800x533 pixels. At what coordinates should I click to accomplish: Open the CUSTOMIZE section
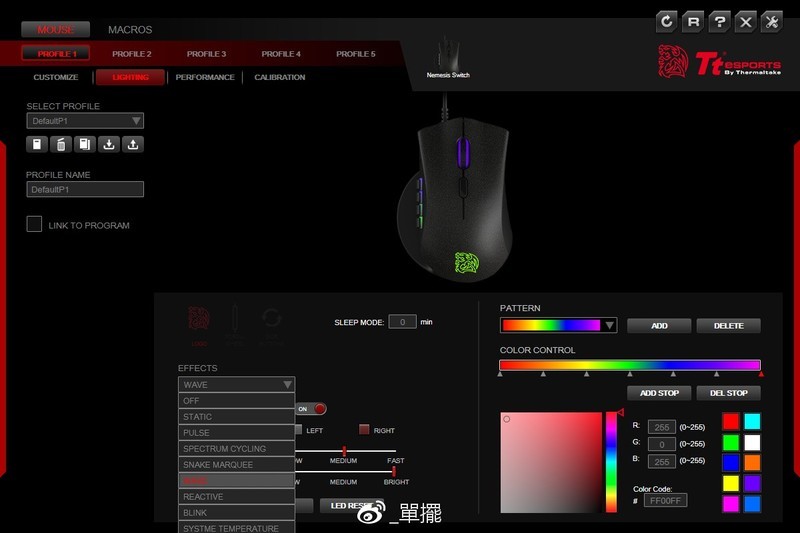(x=56, y=77)
